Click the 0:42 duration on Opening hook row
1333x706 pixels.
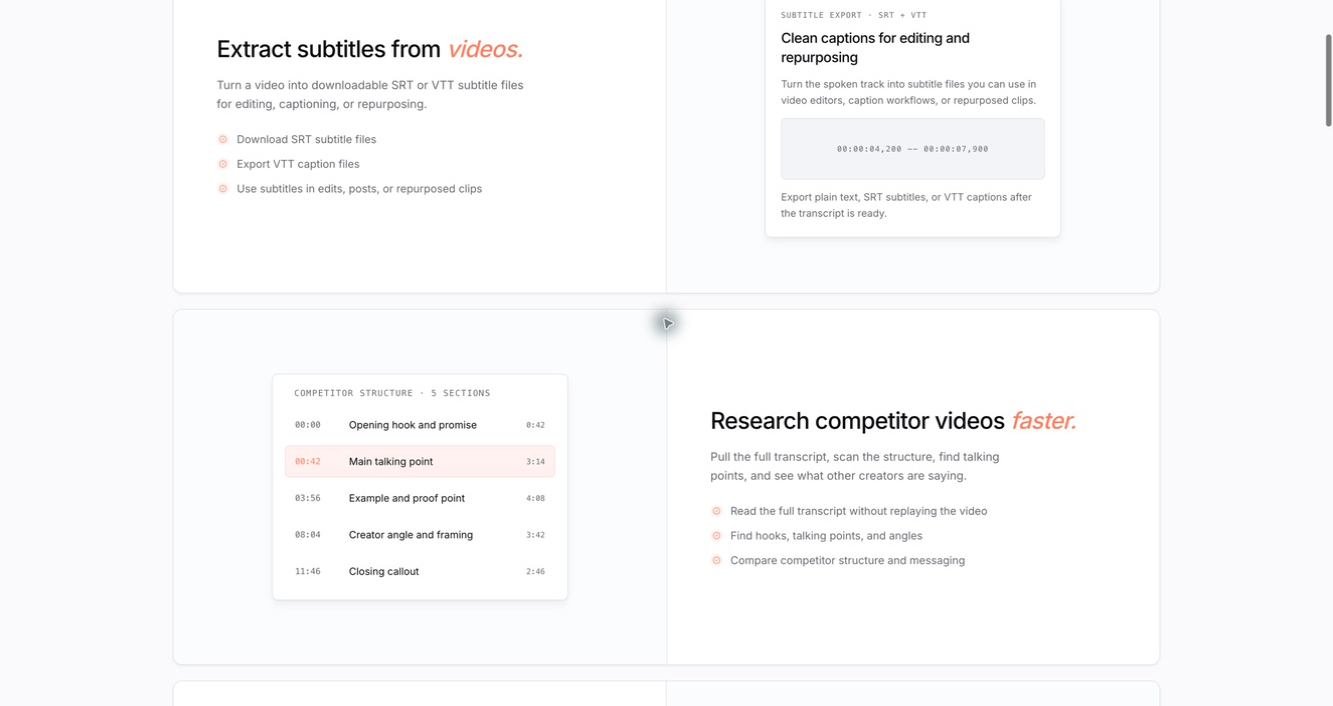535,425
